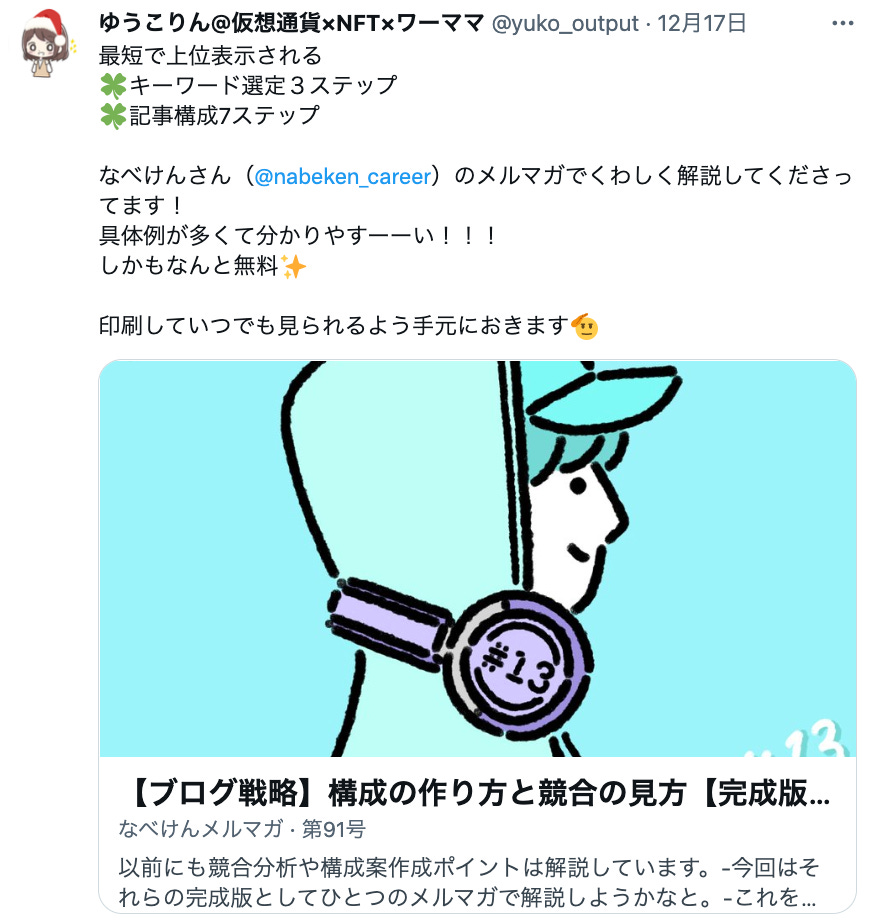Open the @yuko_output handle link
This screenshot has width=876, height=922.
(x=565, y=24)
